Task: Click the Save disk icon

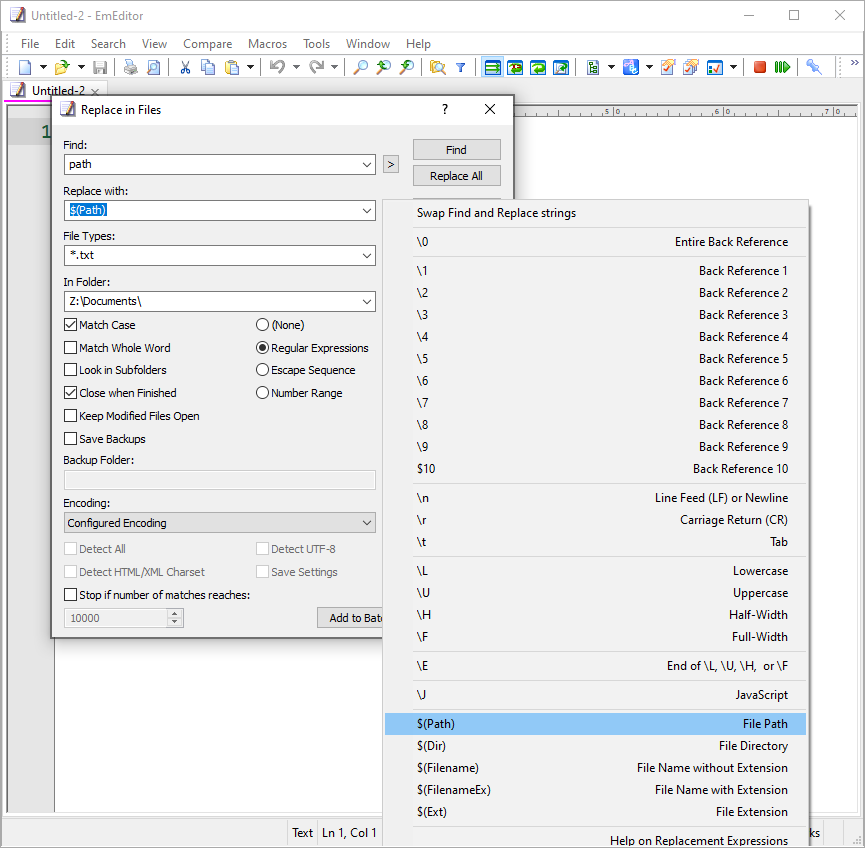Action: coord(100,67)
